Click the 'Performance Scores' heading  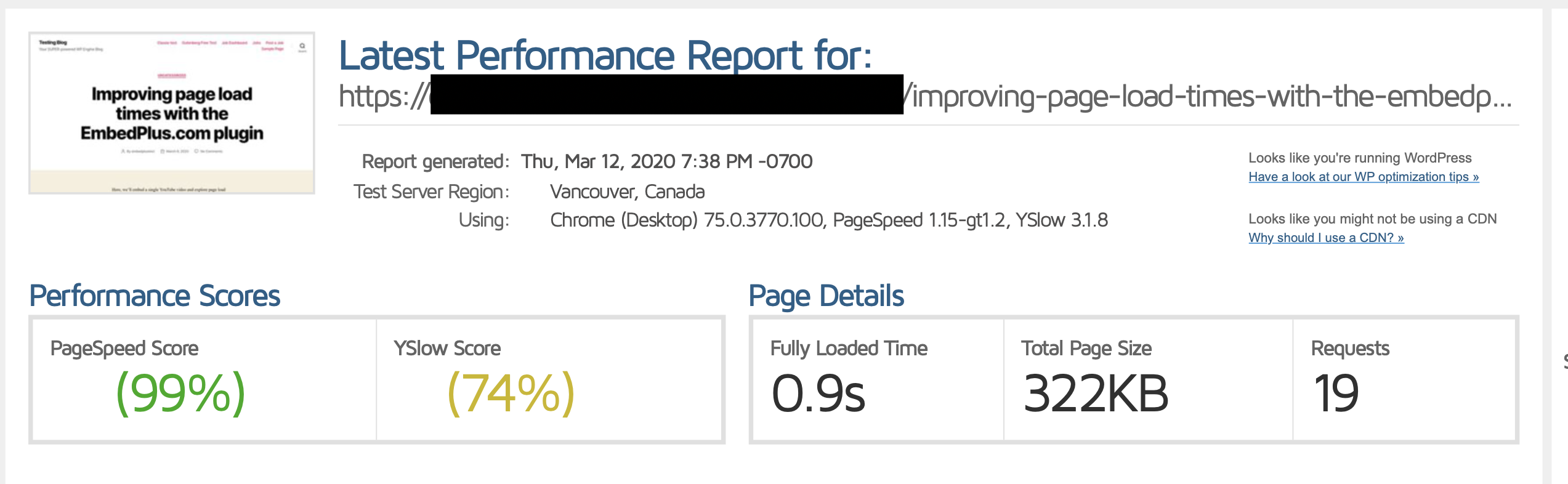(x=155, y=296)
